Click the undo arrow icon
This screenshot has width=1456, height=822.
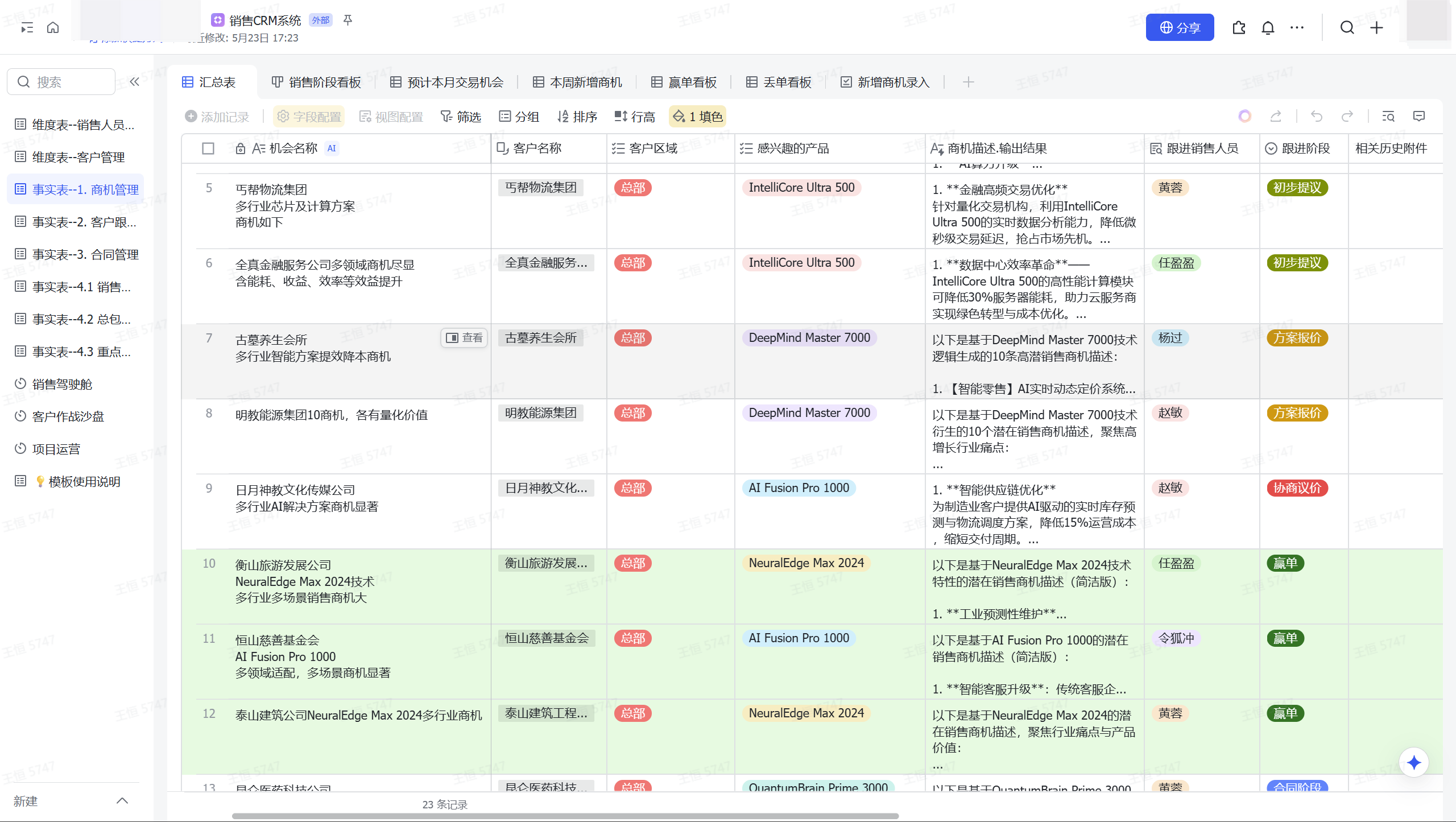pyautogui.click(x=1317, y=117)
